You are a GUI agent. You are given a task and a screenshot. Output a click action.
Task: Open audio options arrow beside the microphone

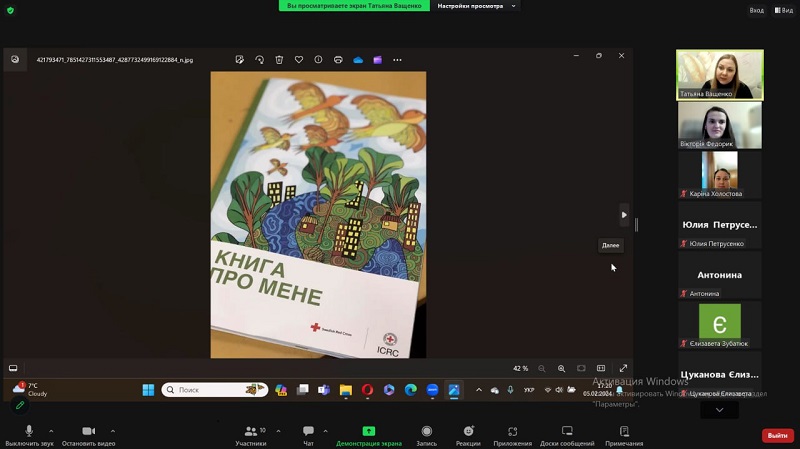(51, 431)
